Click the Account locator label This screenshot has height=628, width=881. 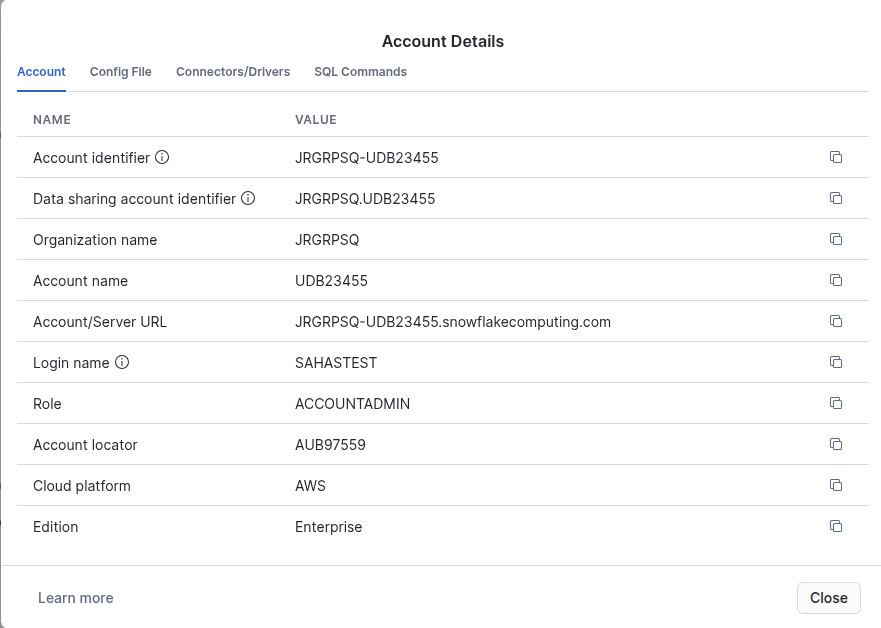(85, 445)
